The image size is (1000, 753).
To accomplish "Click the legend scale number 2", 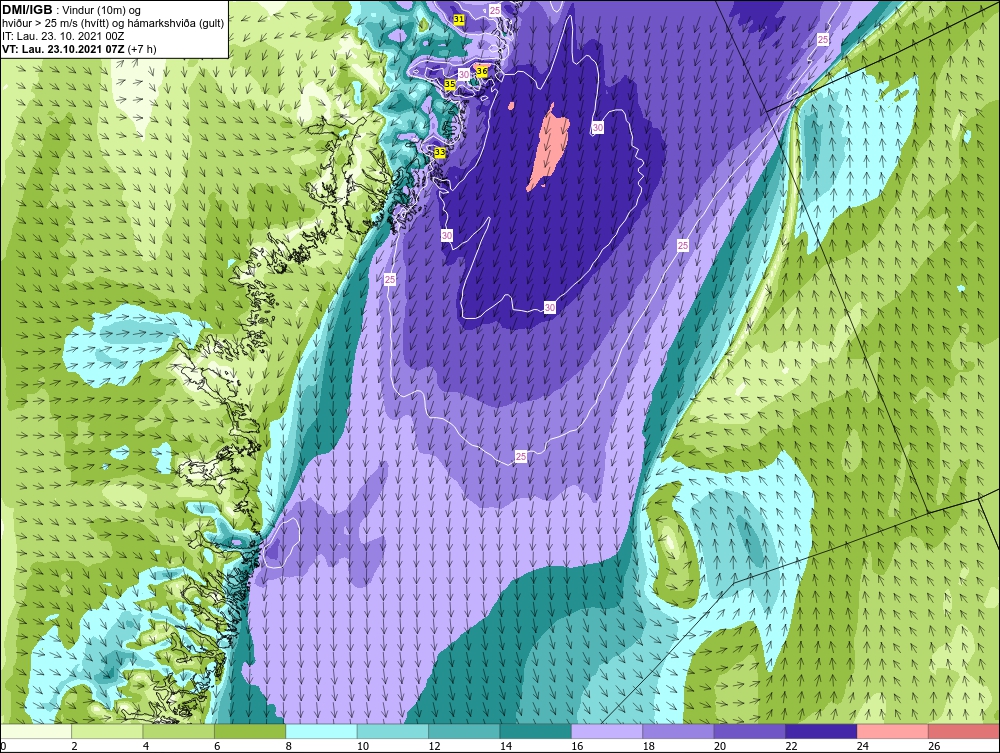I will pos(75,746).
